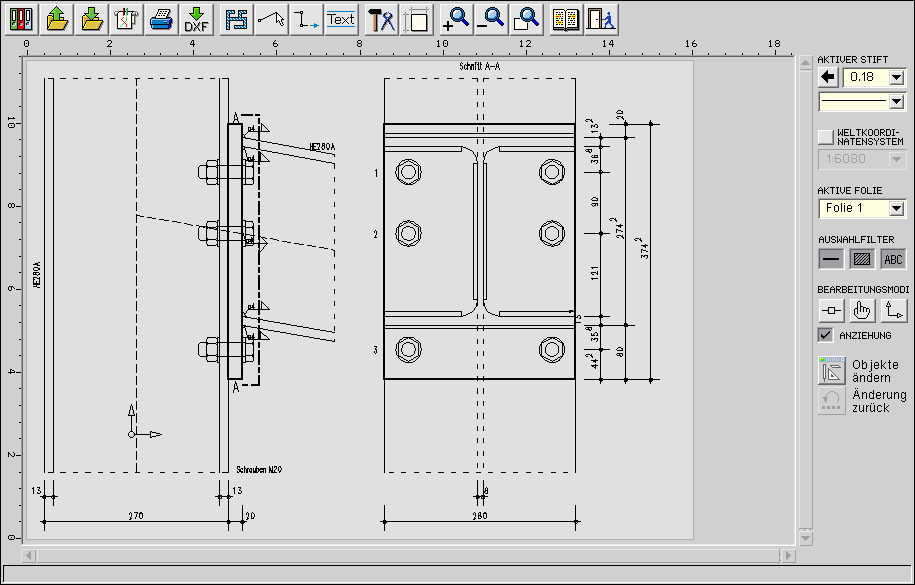915x585 pixels.
Task: Toggle the hatch pattern selection filter
Action: tap(862, 259)
